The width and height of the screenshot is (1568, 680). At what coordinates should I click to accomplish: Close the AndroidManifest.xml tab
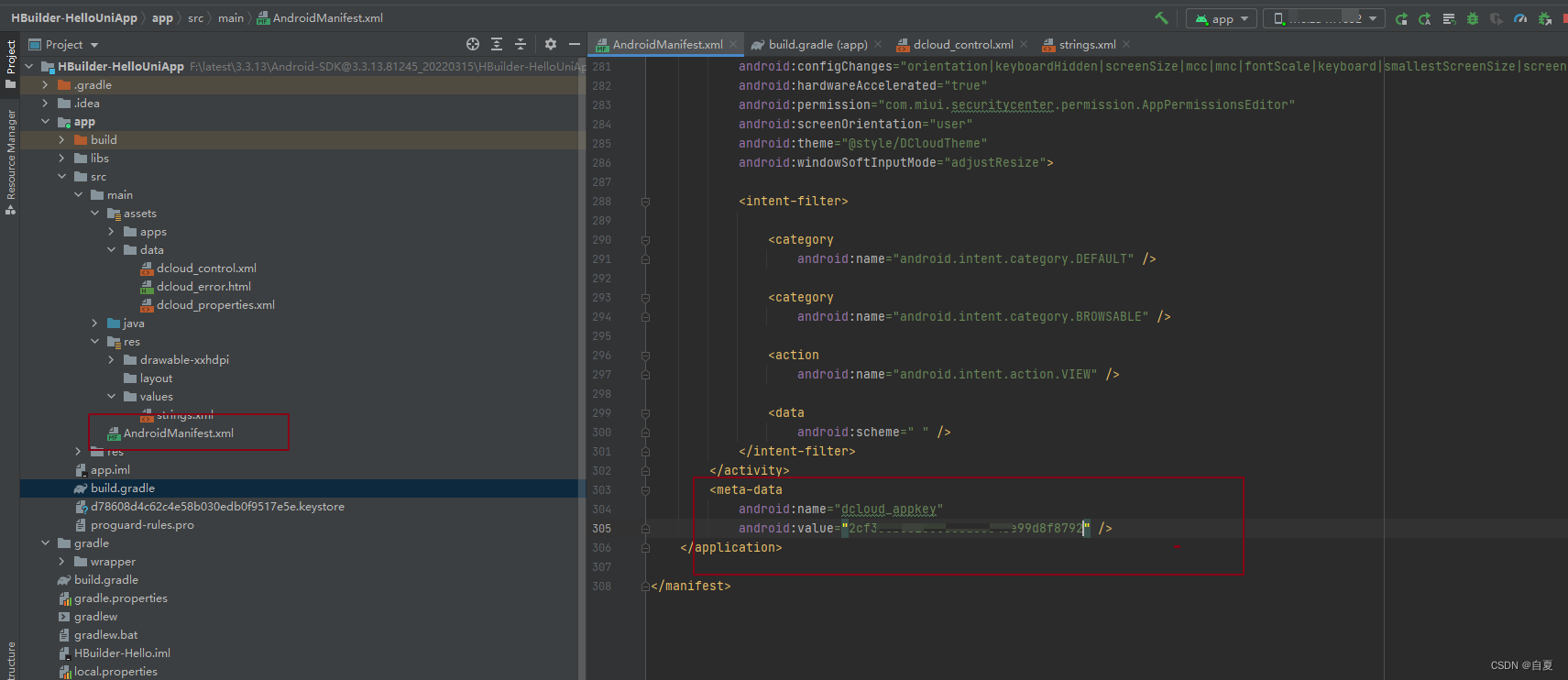[x=733, y=44]
